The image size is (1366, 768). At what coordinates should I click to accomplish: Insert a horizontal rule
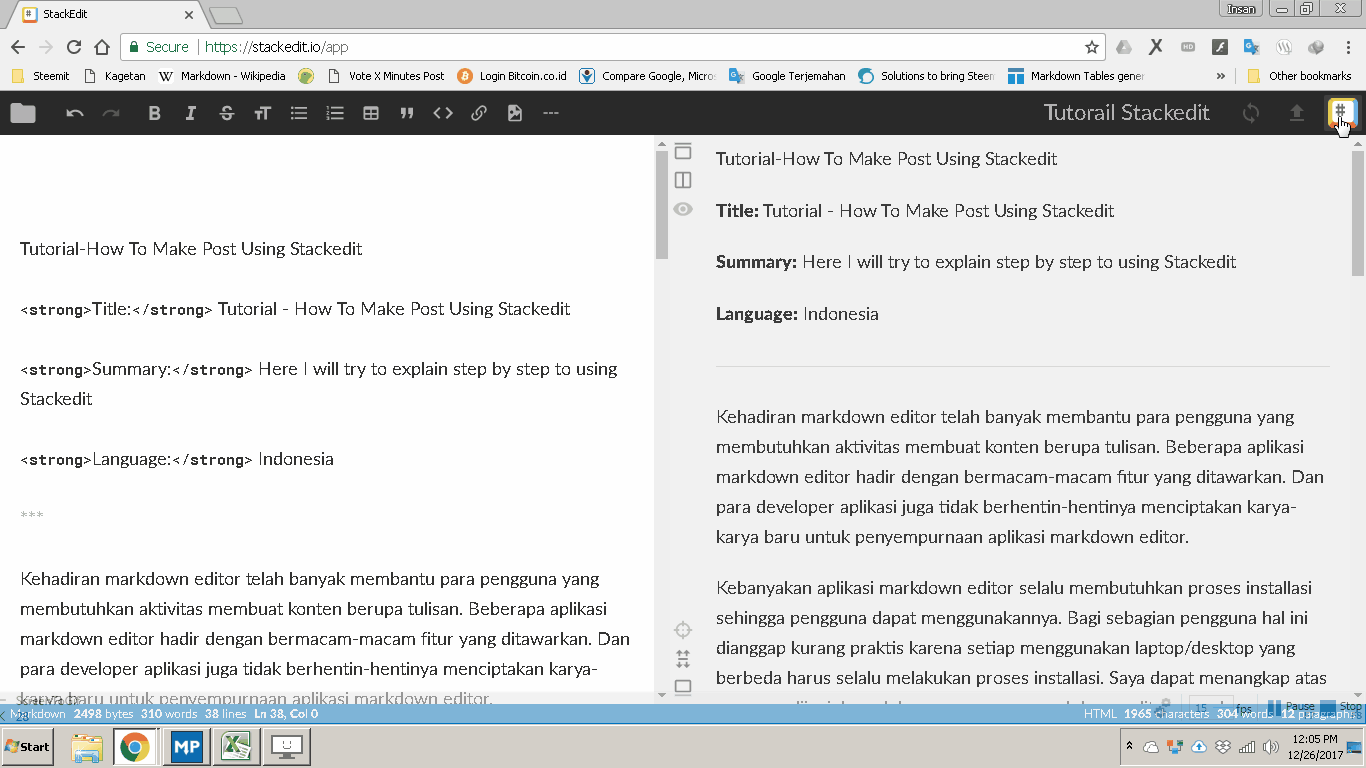coord(551,113)
